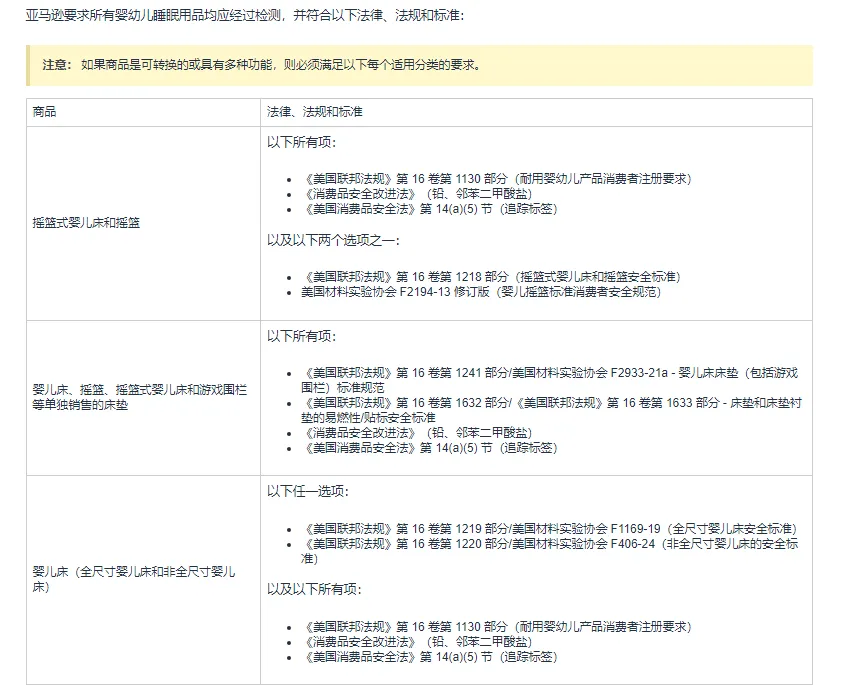The width and height of the screenshot is (868, 685).
Task: Click the 第 1241 部分 F2933-21a crib mattress item
Action: pyautogui.click(x=550, y=380)
